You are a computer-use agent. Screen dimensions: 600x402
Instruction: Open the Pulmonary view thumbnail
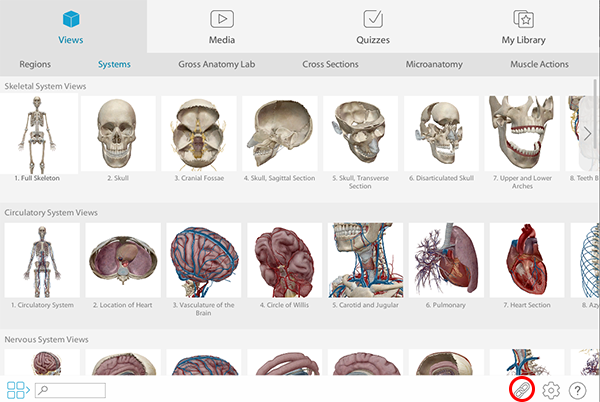point(446,260)
